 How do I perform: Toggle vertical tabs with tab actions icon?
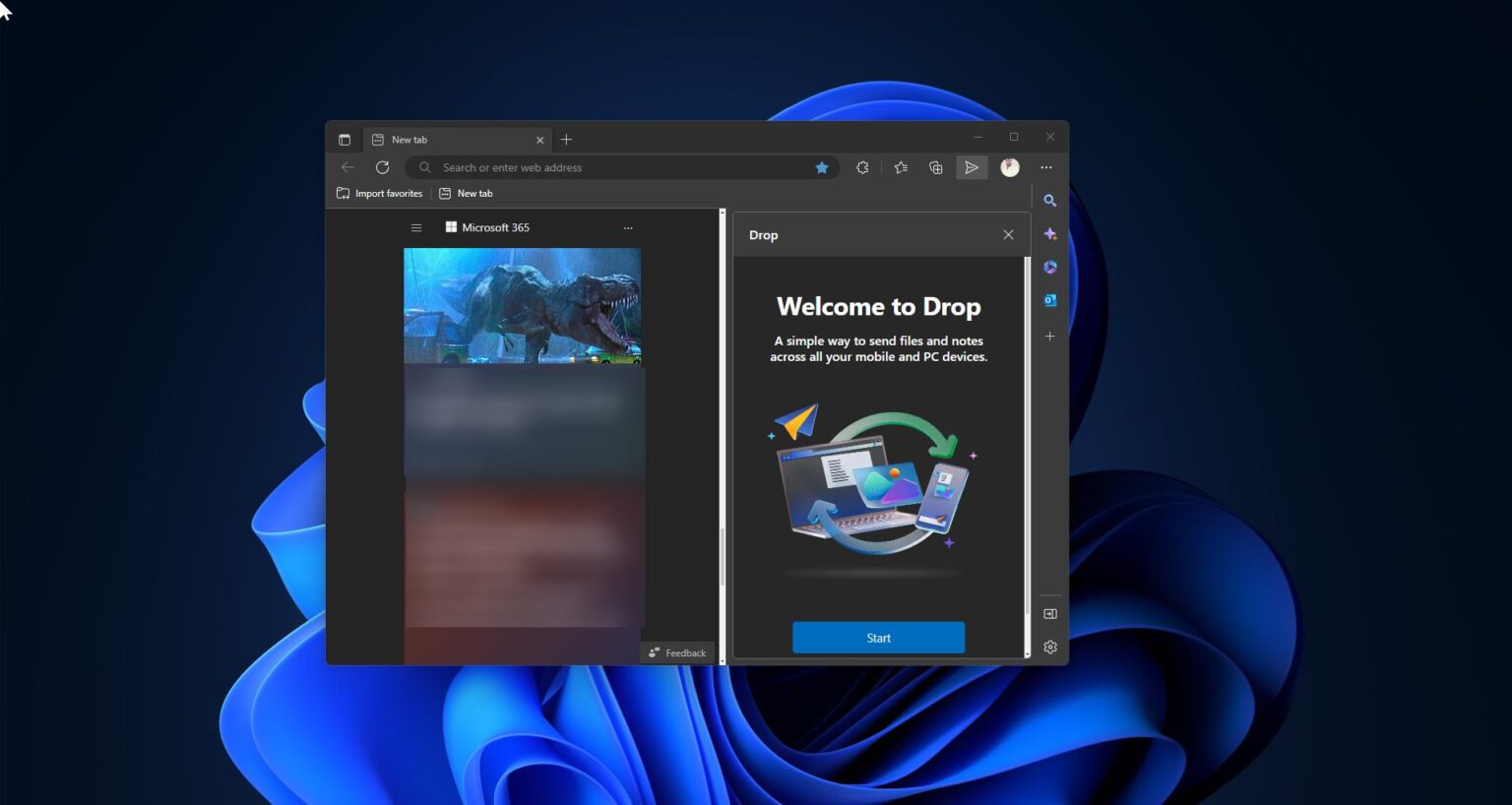point(345,139)
